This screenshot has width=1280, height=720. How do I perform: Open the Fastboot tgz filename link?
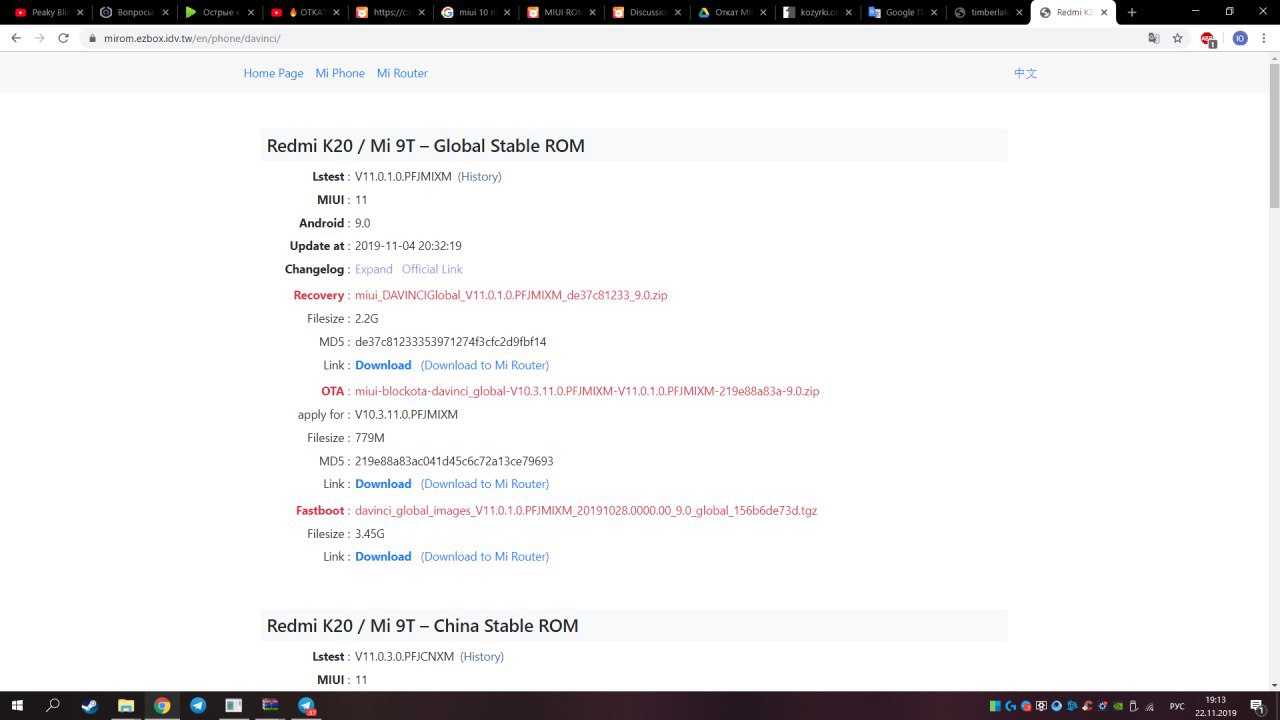(586, 510)
